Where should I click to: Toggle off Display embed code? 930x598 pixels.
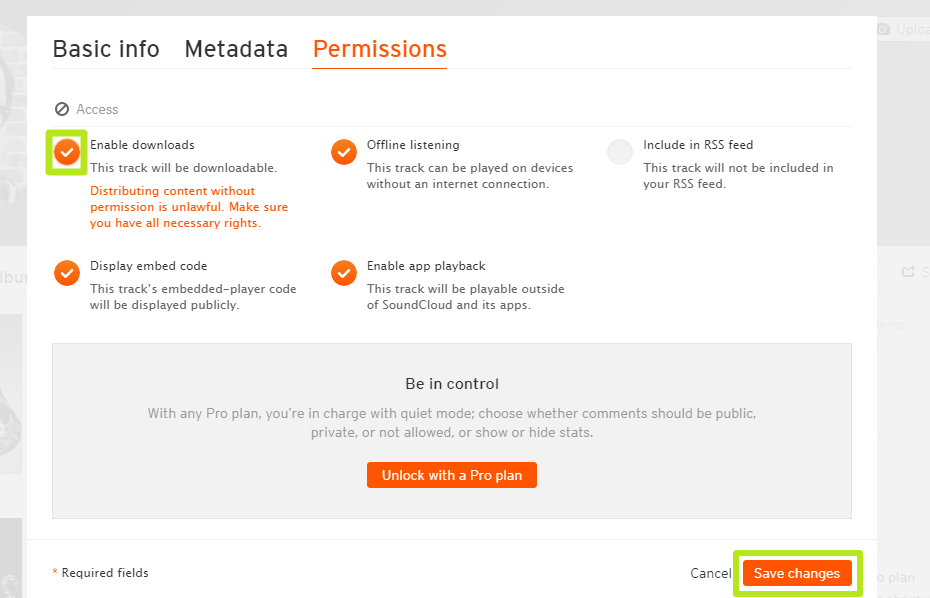[66, 273]
